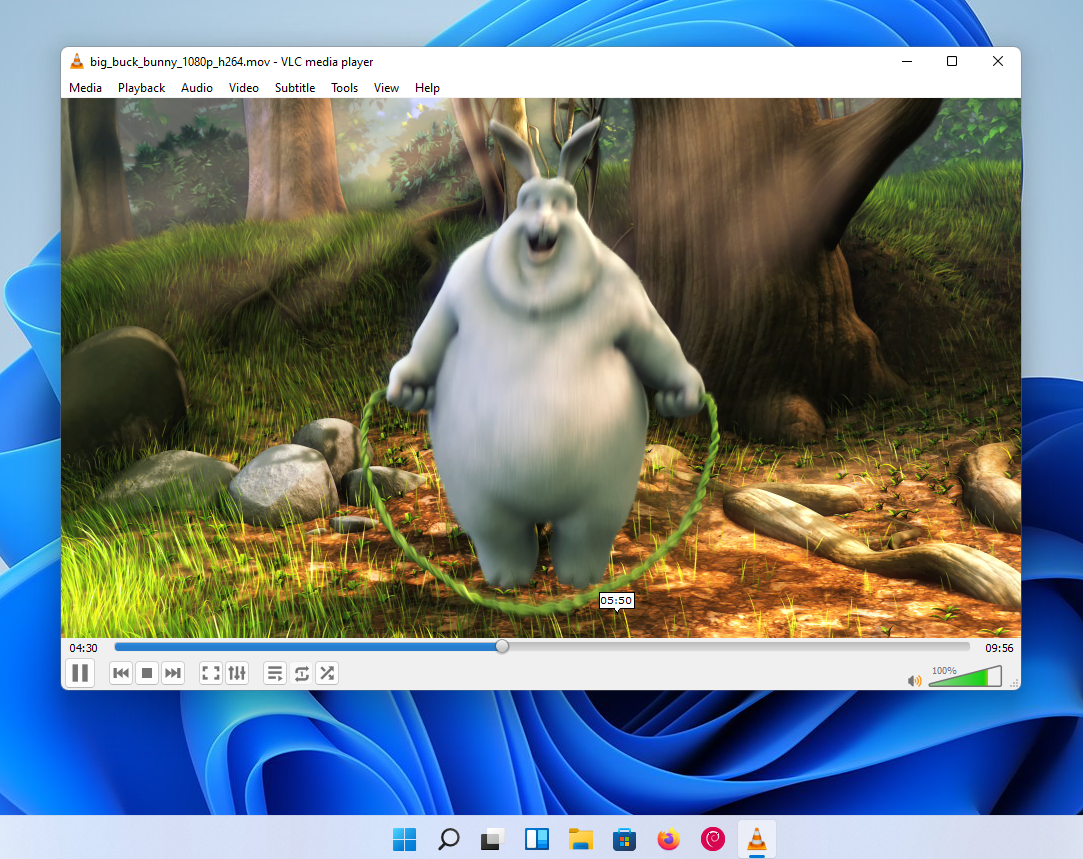Expand the View menu
This screenshot has height=859, width=1083.
(x=386, y=88)
